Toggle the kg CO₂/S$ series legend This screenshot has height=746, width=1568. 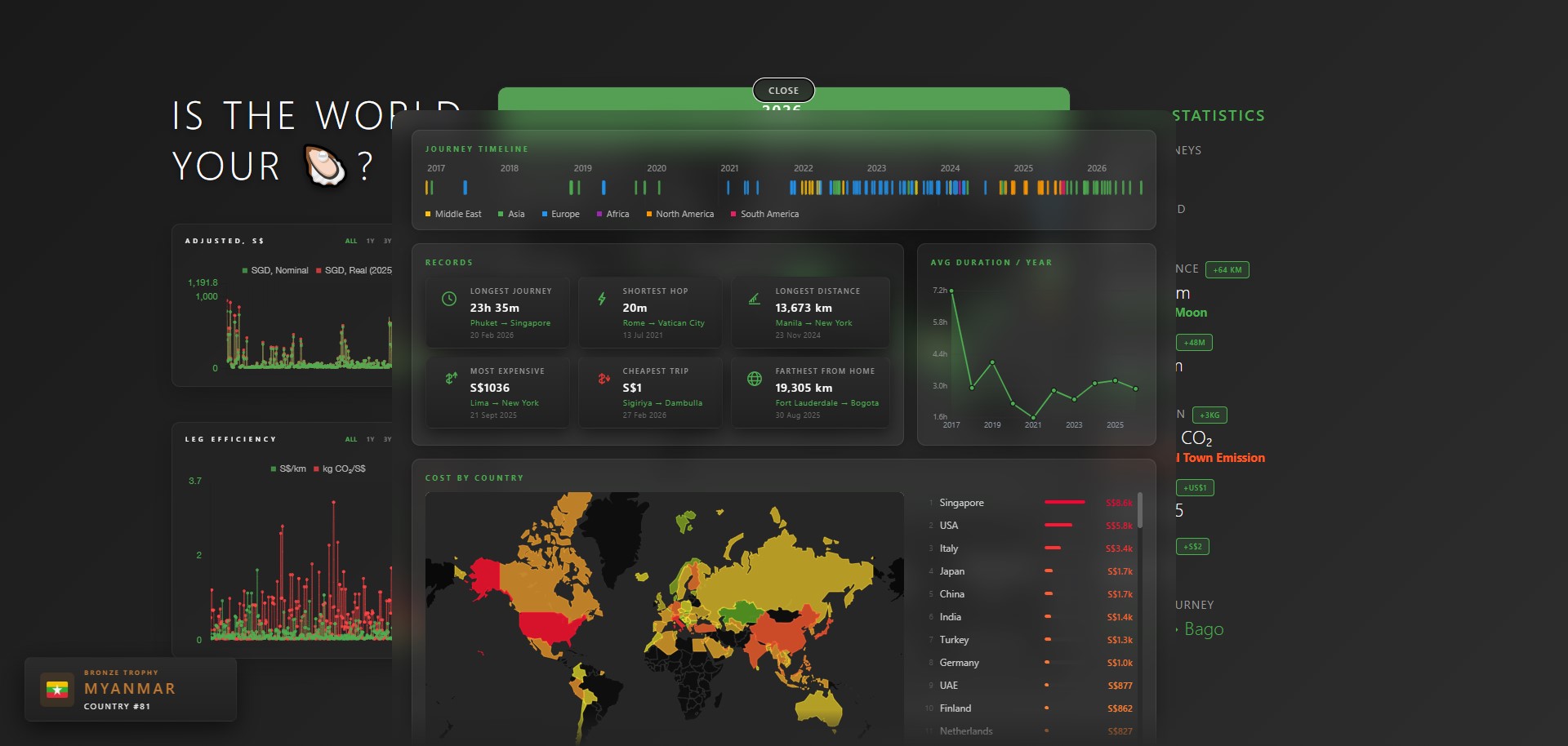click(340, 468)
